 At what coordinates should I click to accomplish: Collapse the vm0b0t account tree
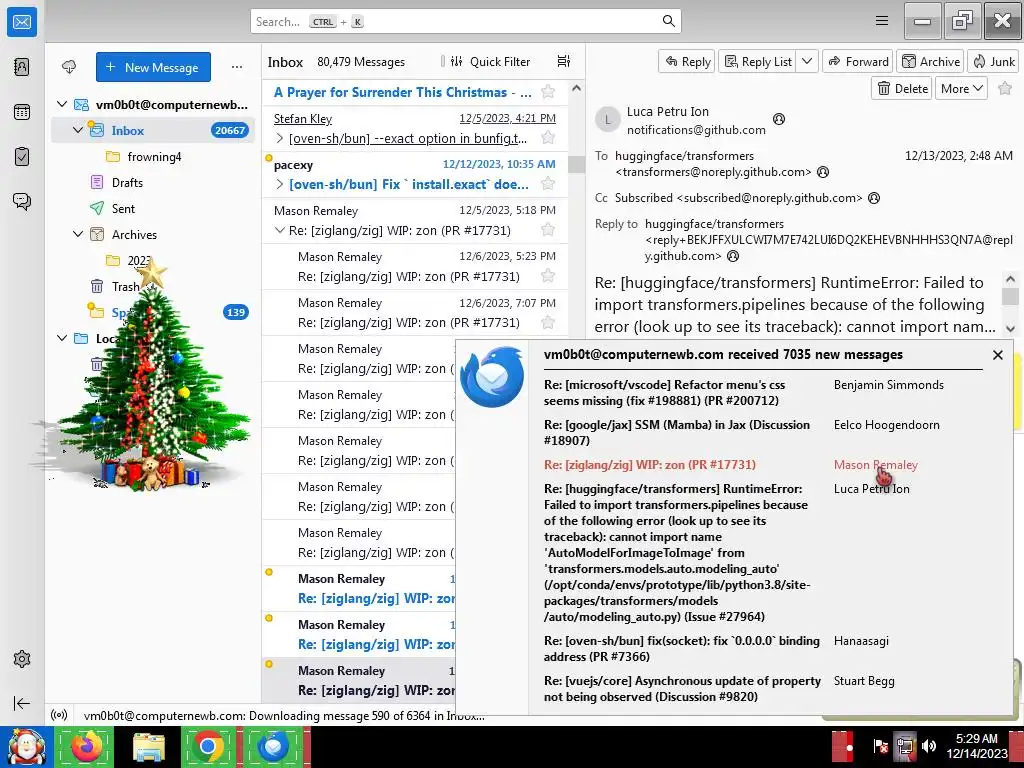(62, 104)
